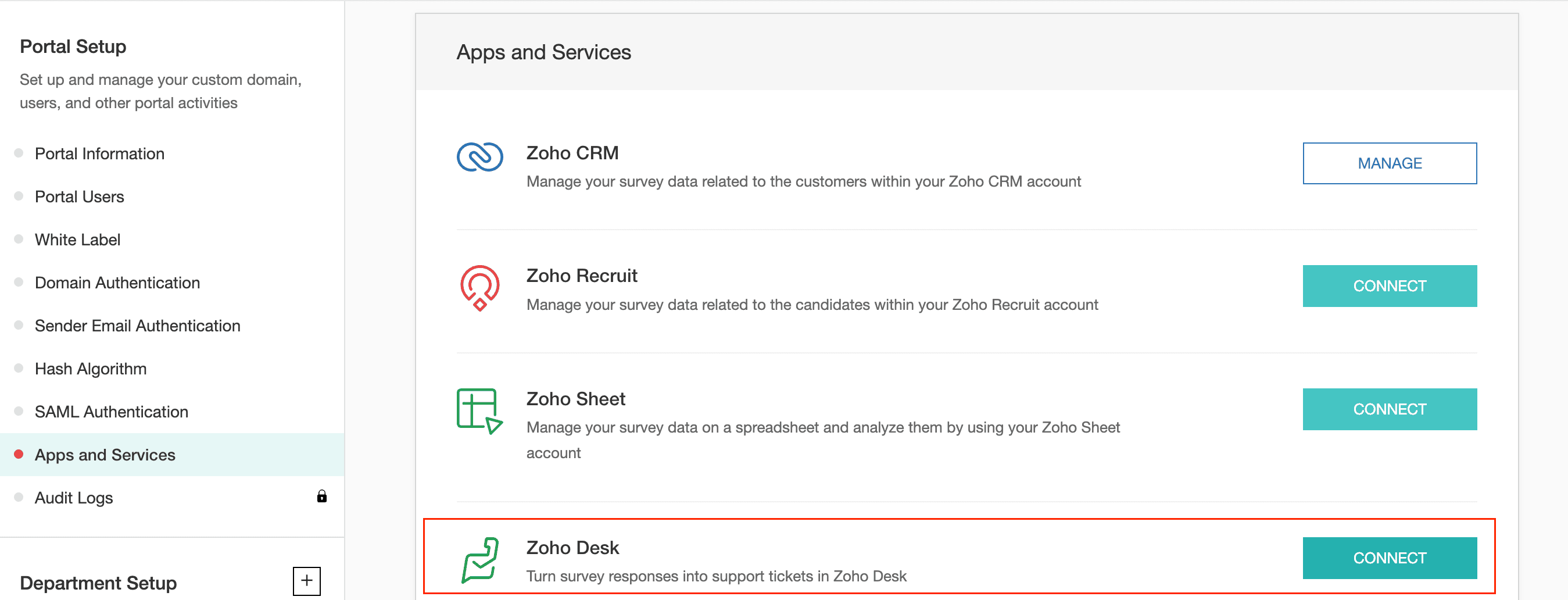Open Domain Authentication settings

tap(117, 283)
